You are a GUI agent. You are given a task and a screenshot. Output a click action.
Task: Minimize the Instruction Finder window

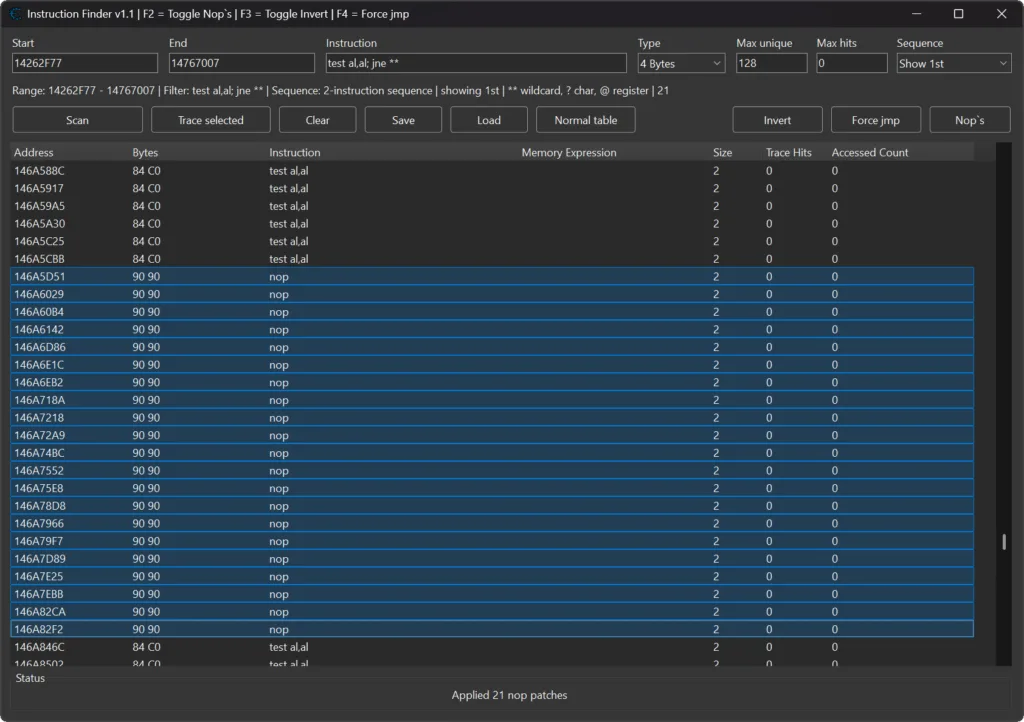click(916, 14)
